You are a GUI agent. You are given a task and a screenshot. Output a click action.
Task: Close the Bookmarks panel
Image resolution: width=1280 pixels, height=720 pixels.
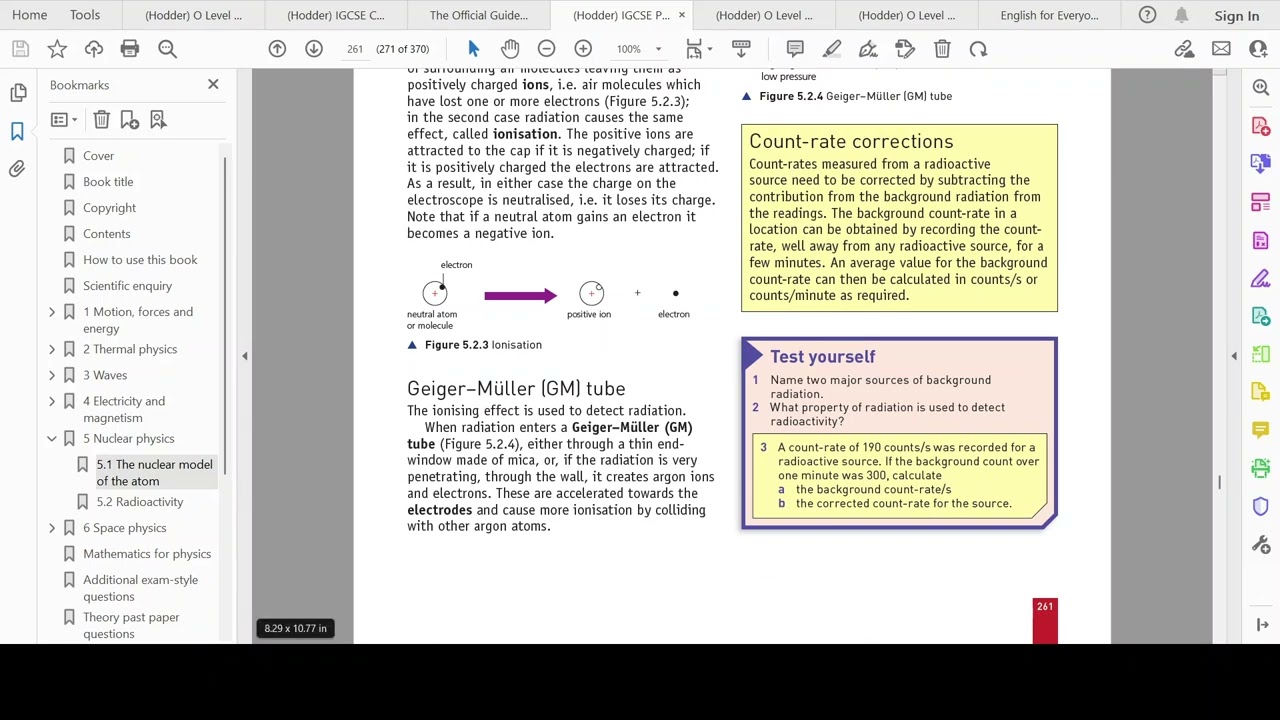213,85
